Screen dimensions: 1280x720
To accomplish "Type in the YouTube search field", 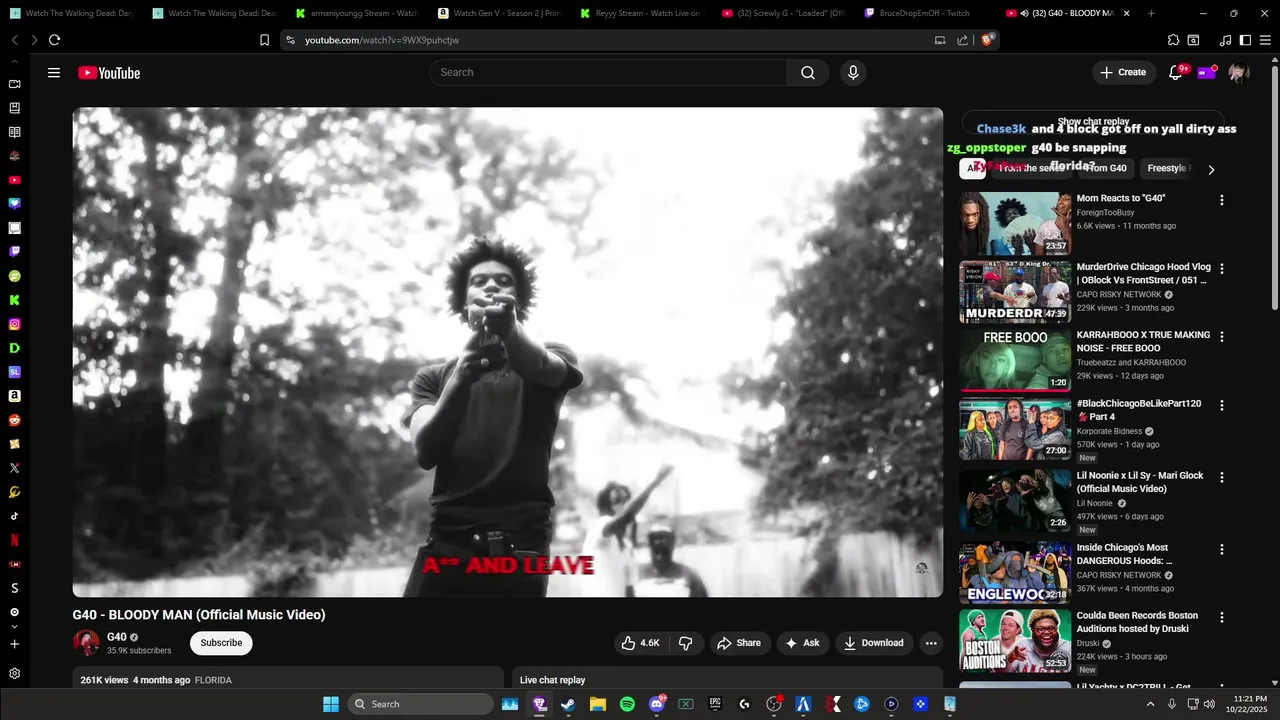I will (x=608, y=72).
